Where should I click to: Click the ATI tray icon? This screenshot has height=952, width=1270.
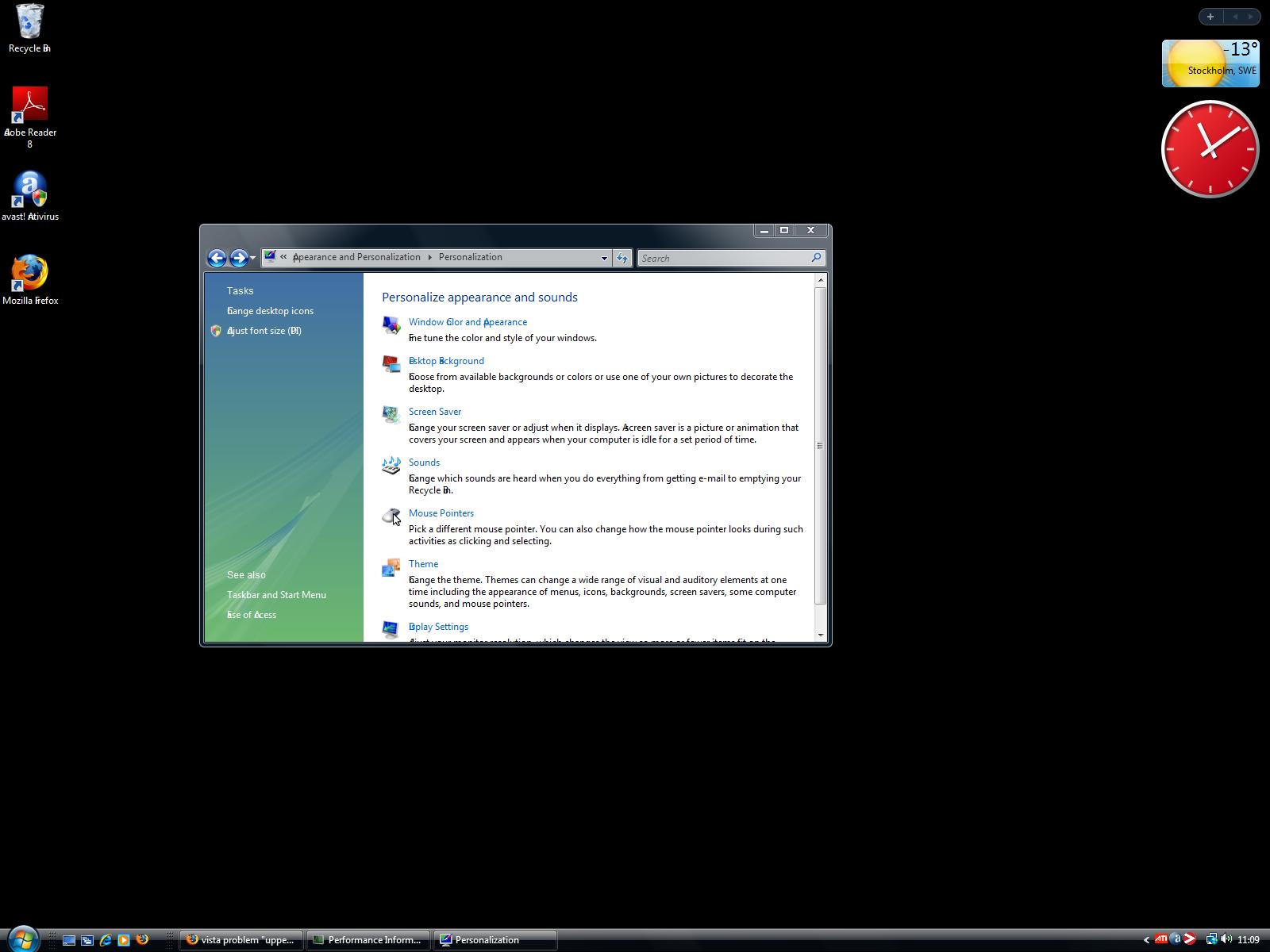tap(1161, 939)
